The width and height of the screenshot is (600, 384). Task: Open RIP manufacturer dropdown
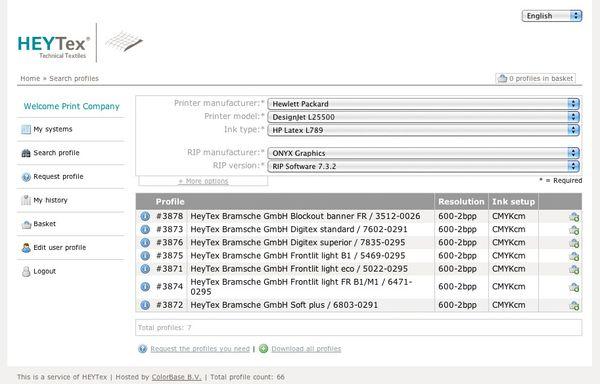tap(424, 153)
